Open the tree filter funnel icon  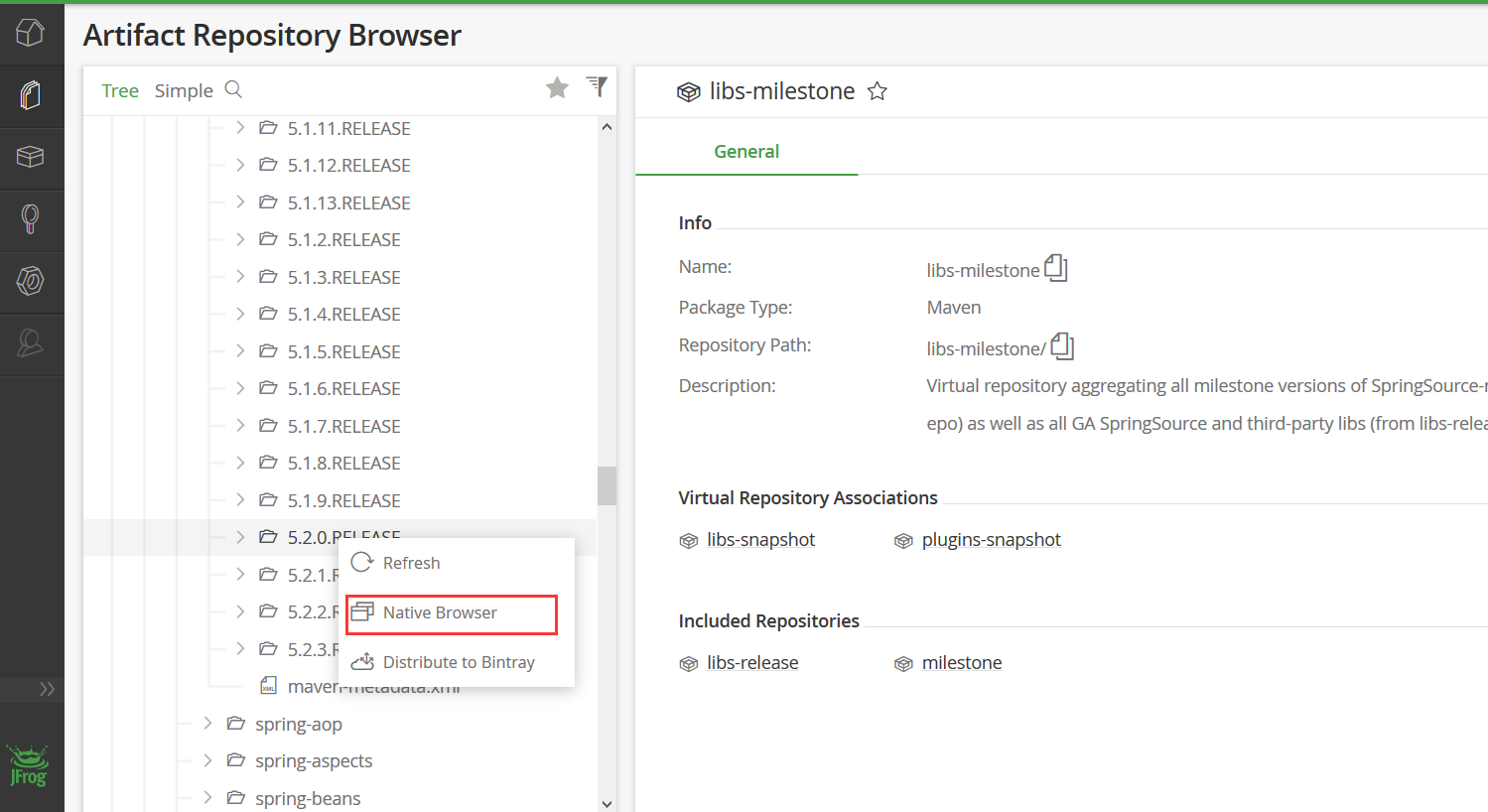pos(597,86)
